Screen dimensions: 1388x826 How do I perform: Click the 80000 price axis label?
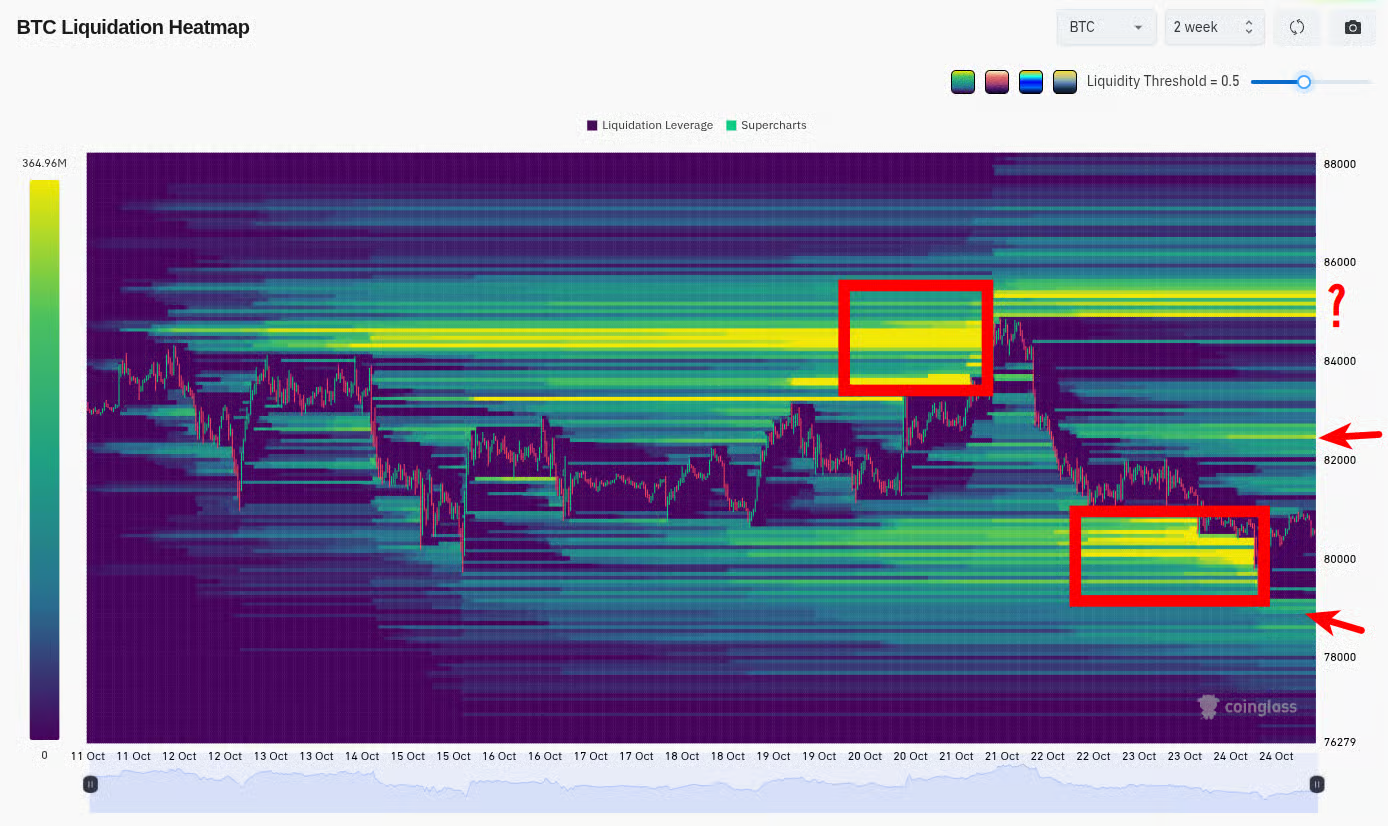1339,559
